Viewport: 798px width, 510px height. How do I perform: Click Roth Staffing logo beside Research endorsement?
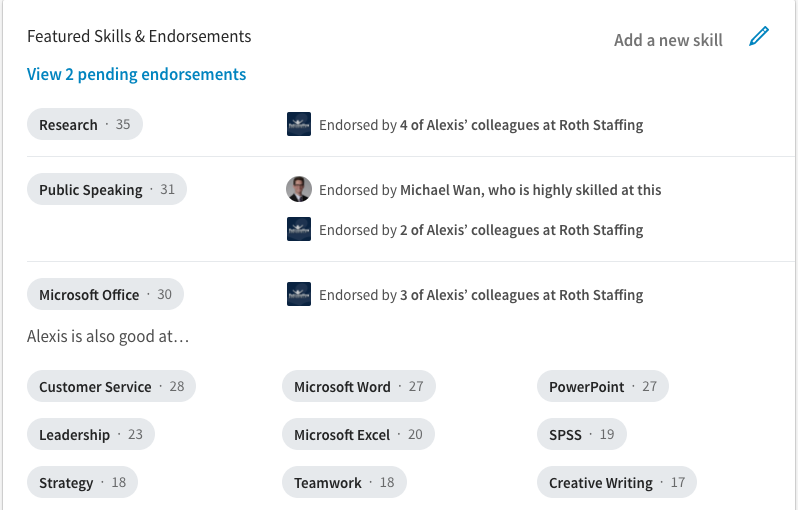299,125
